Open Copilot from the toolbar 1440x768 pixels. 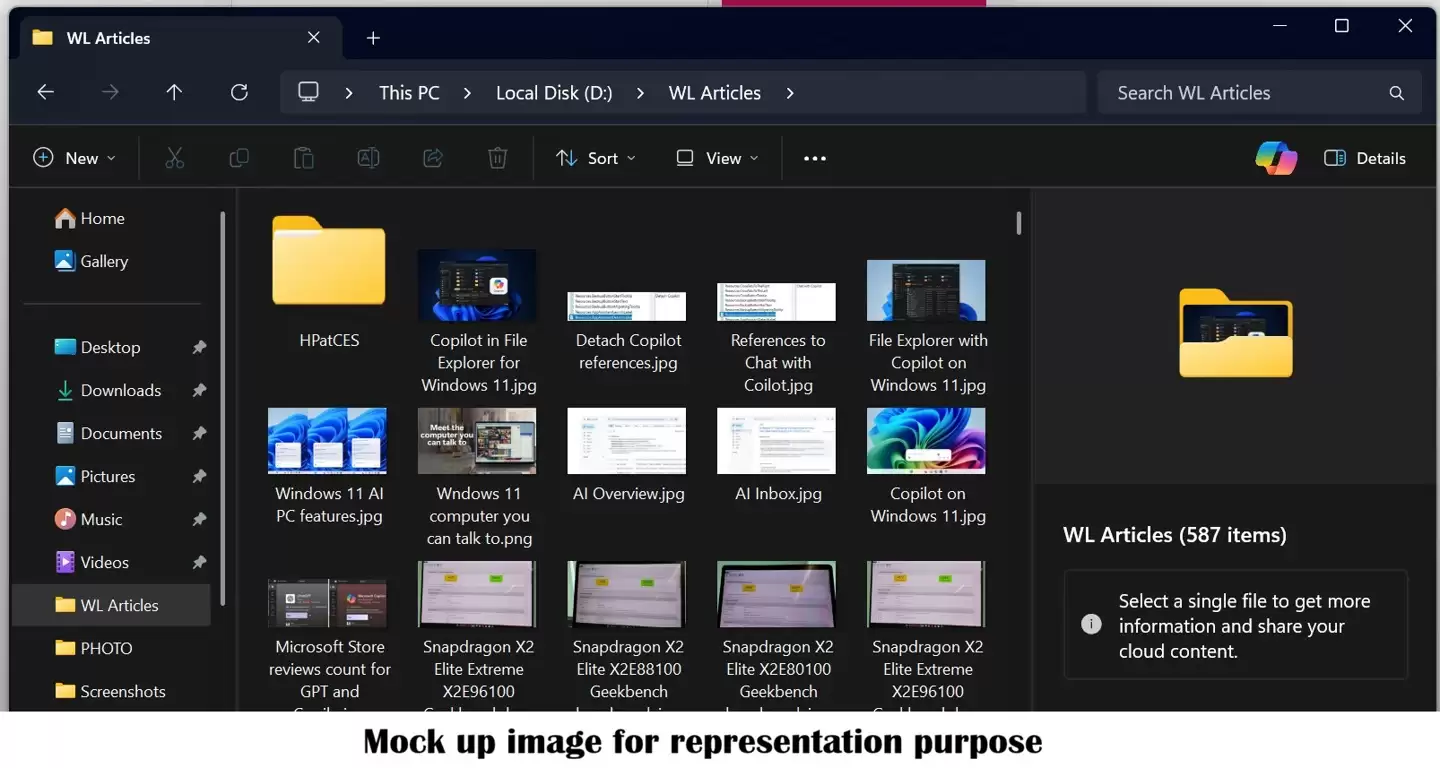pyautogui.click(x=1276, y=157)
